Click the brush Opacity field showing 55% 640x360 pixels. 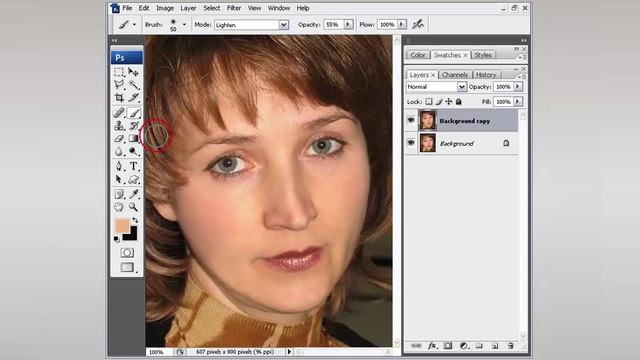click(x=333, y=24)
